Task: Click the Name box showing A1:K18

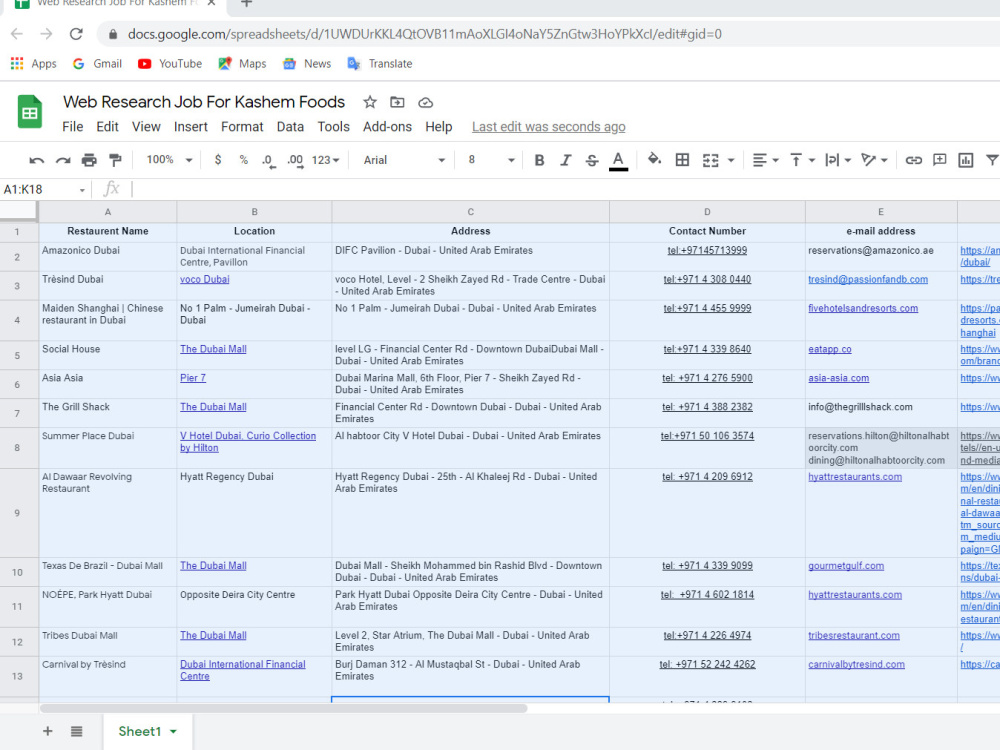Action: pos(44,189)
